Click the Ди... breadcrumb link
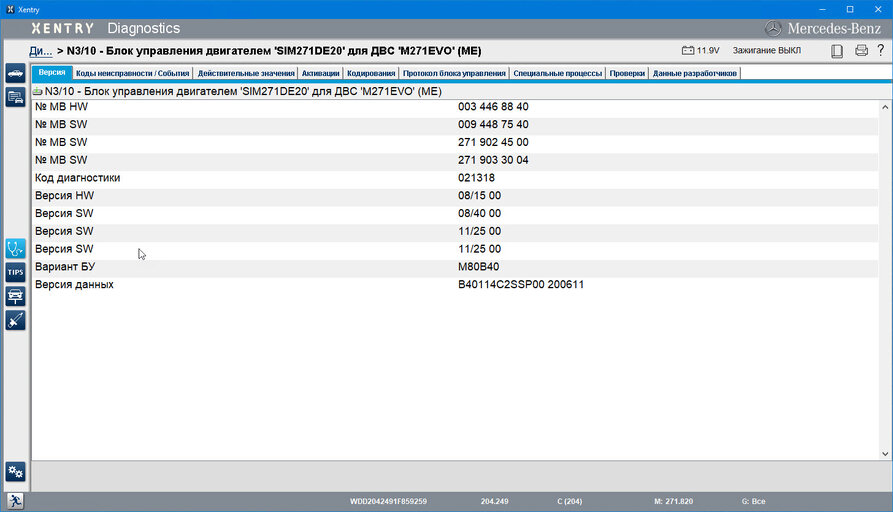 40,51
